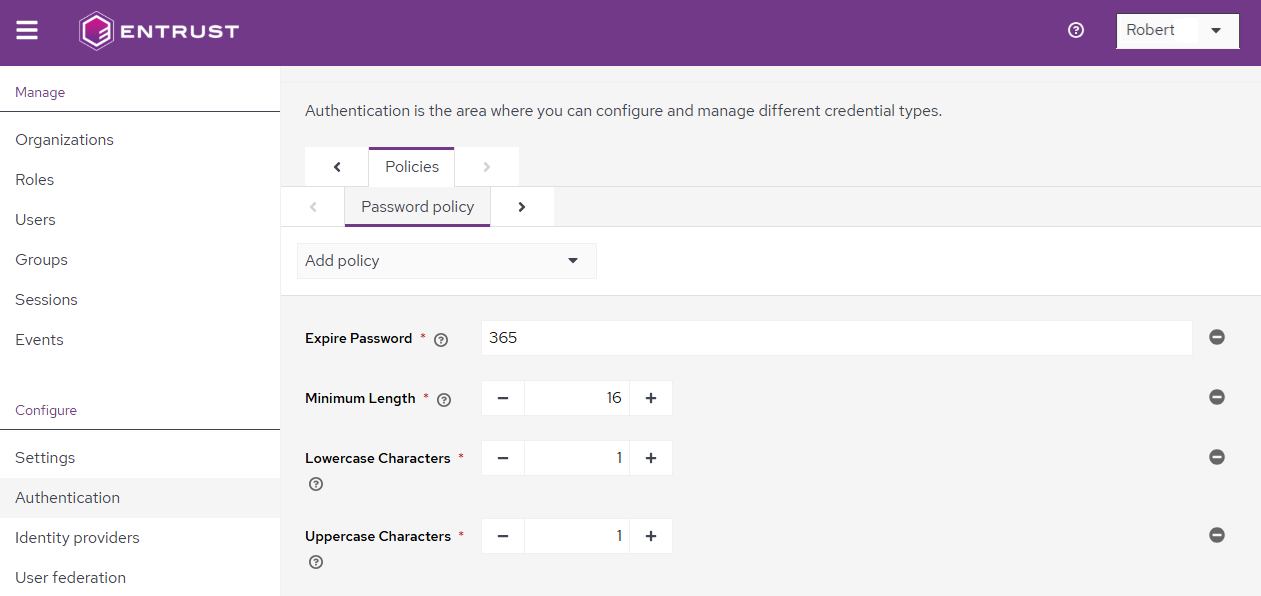Increase Uppercase Characters count
The image size is (1261, 596).
(x=651, y=536)
